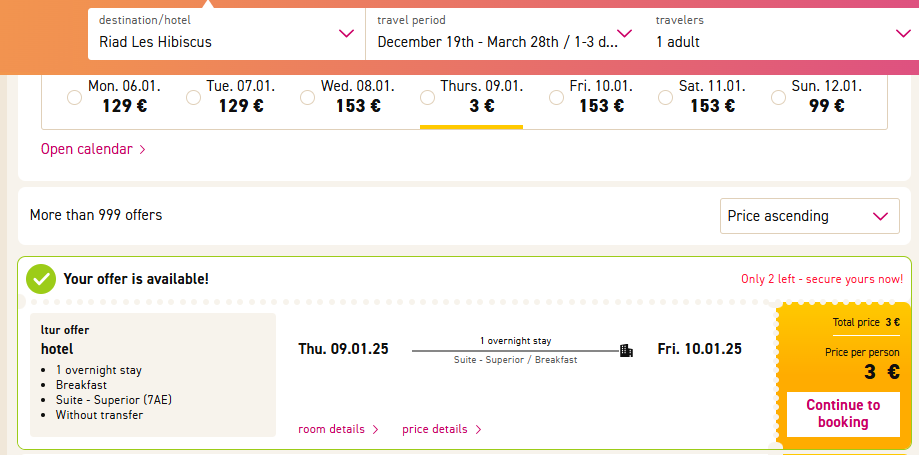The height and width of the screenshot is (455, 919).
Task: Click the 'Total price 3 €' label
Action: click(x=866, y=322)
